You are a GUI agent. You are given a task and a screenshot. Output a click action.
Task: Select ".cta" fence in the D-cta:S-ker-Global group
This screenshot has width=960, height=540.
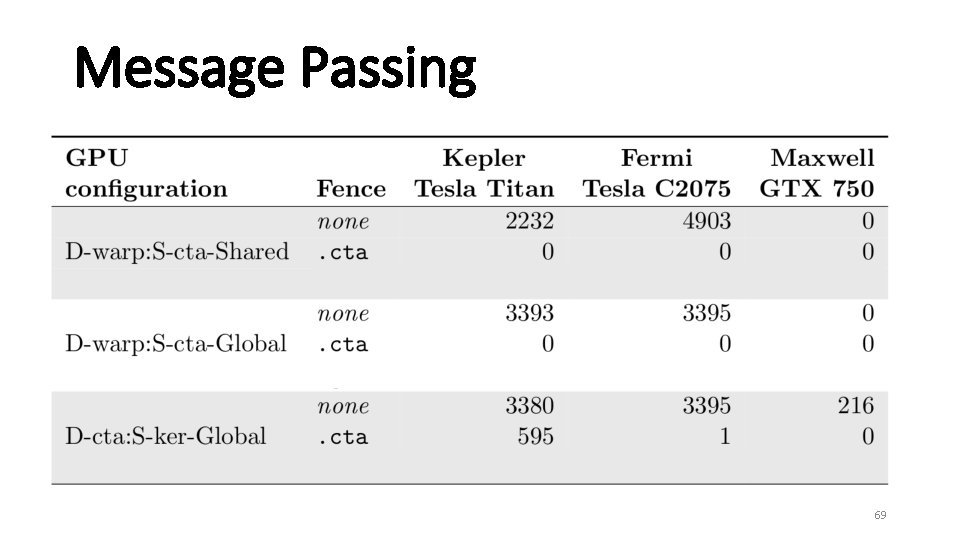point(342,437)
